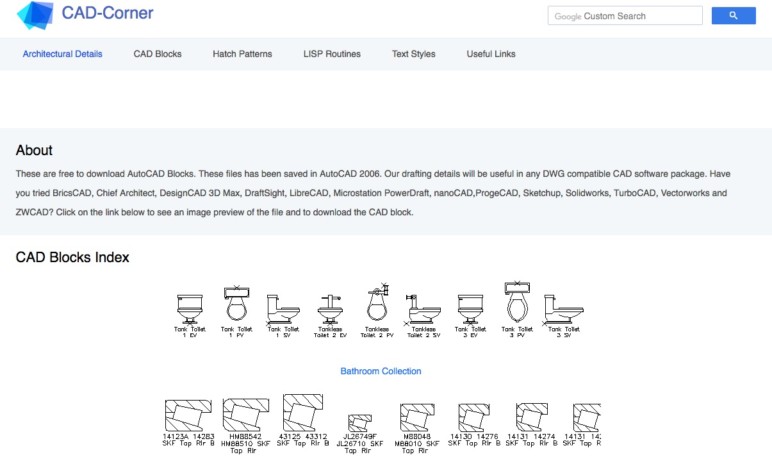
Task: Focus the Google Custom Search field
Action: click(625, 16)
